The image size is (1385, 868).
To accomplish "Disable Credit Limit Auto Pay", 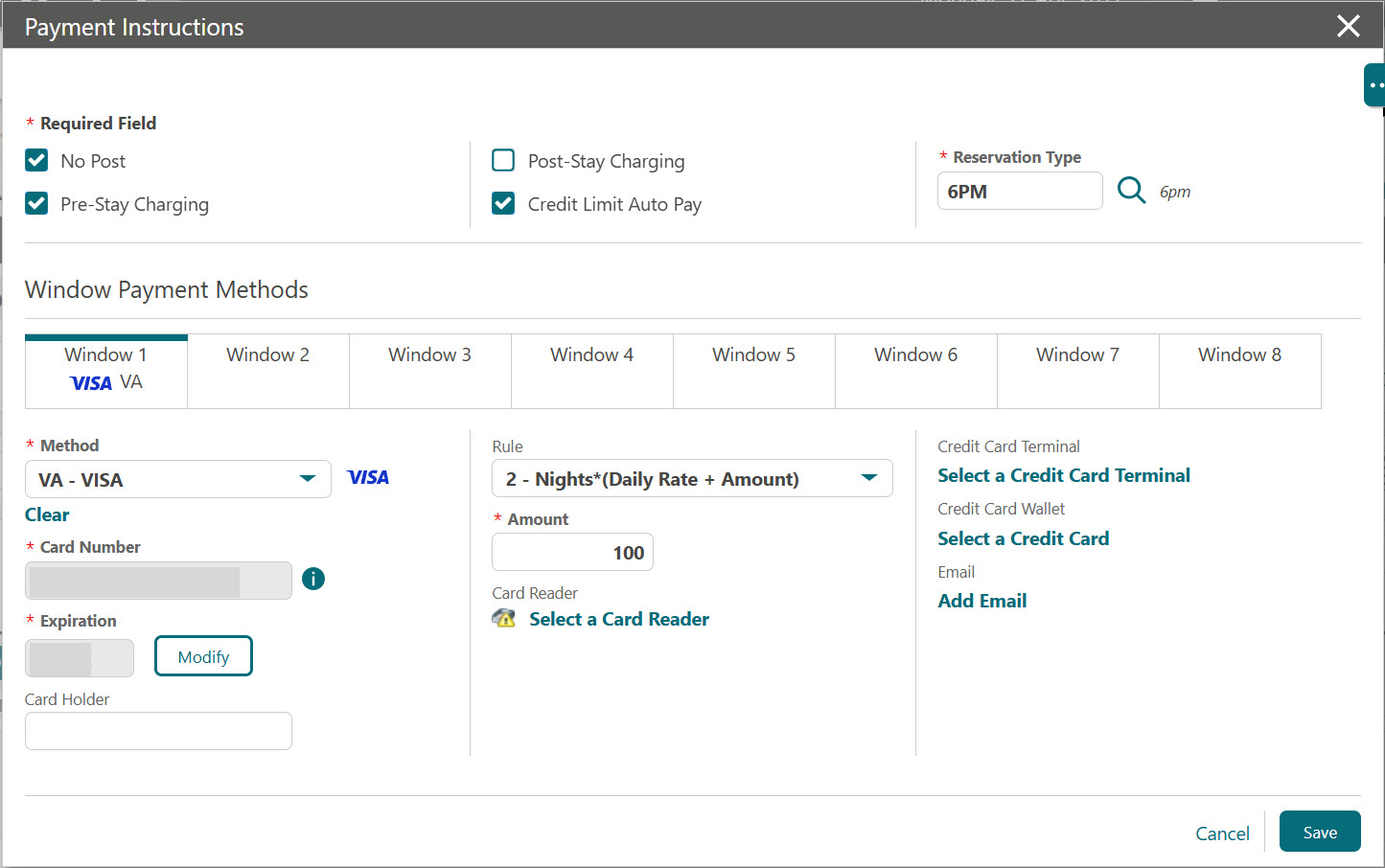I will coord(503,203).
